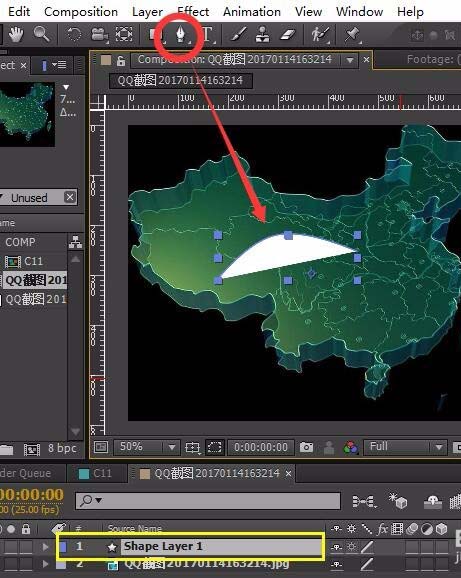Image resolution: width=461 pixels, height=578 pixels.
Task: Toggle shy switch for the jpg layer
Action: tap(336, 564)
